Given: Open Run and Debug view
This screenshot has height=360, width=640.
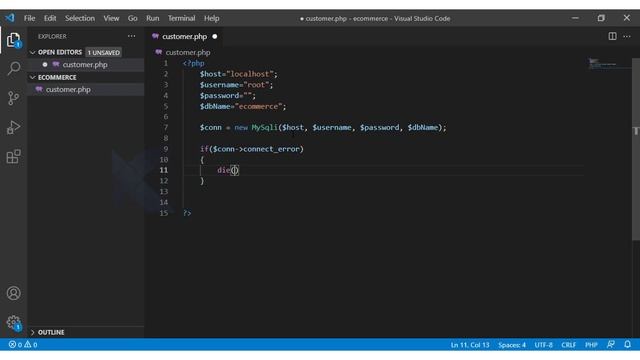Looking at the screenshot, I should (x=13, y=127).
